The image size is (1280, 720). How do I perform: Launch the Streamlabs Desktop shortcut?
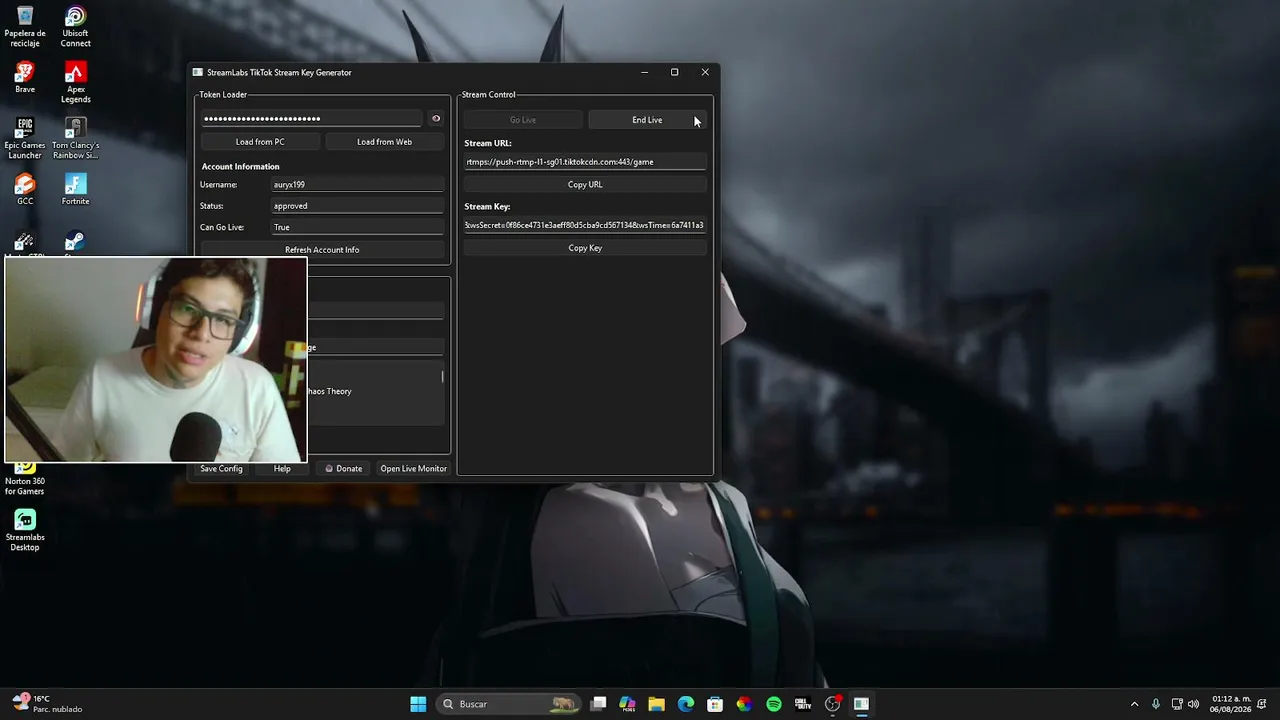click(25, 531)
